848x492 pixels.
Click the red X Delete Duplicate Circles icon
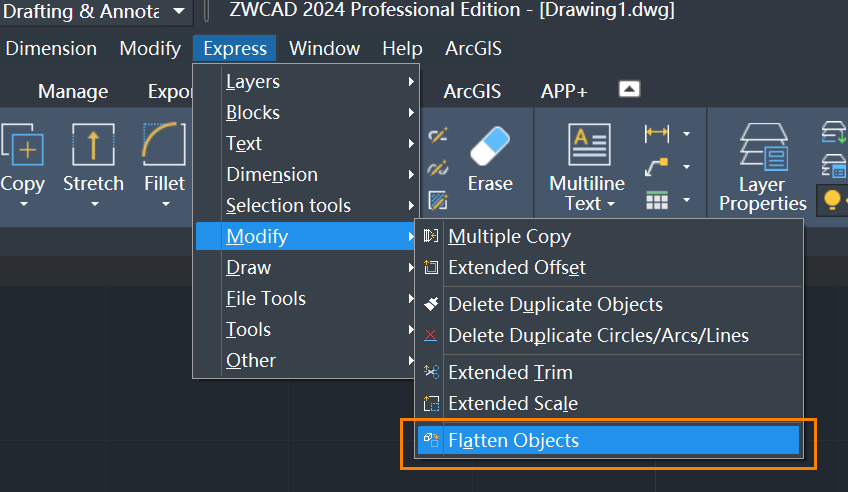click(x=430, y=335)
